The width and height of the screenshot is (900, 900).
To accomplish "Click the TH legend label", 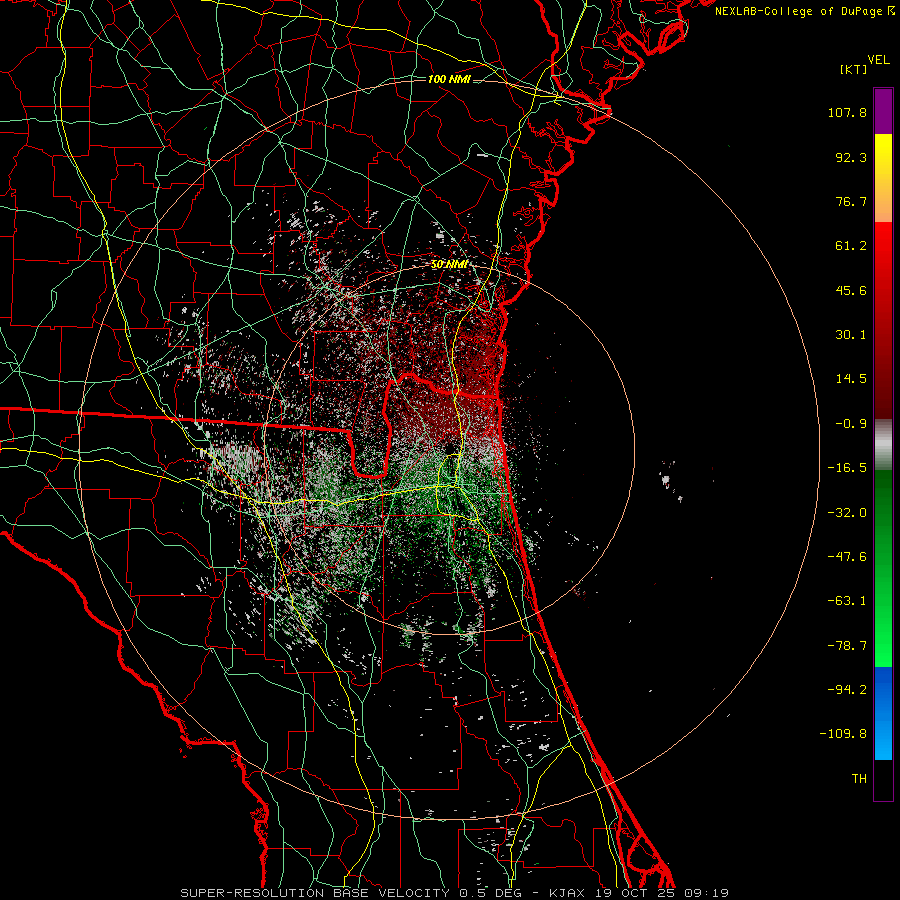I will click(859, 779).
